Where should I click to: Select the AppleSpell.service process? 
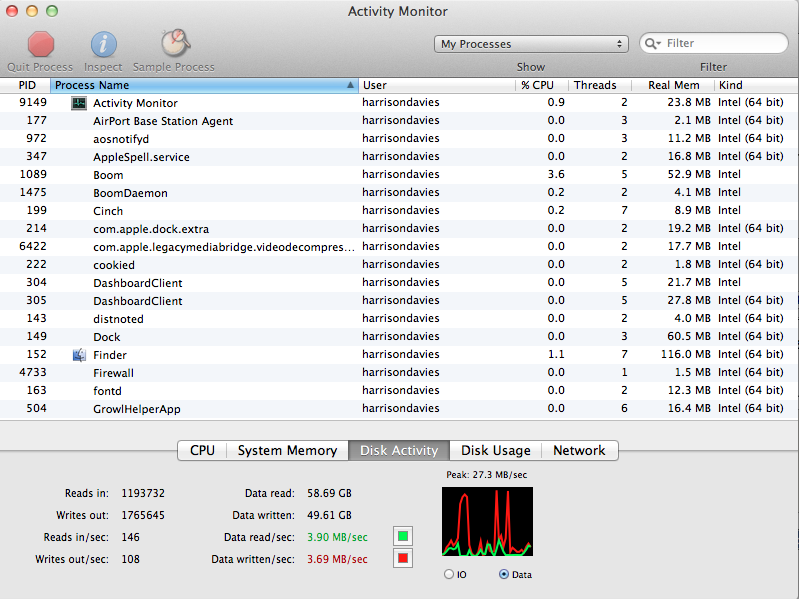[400, 157]
